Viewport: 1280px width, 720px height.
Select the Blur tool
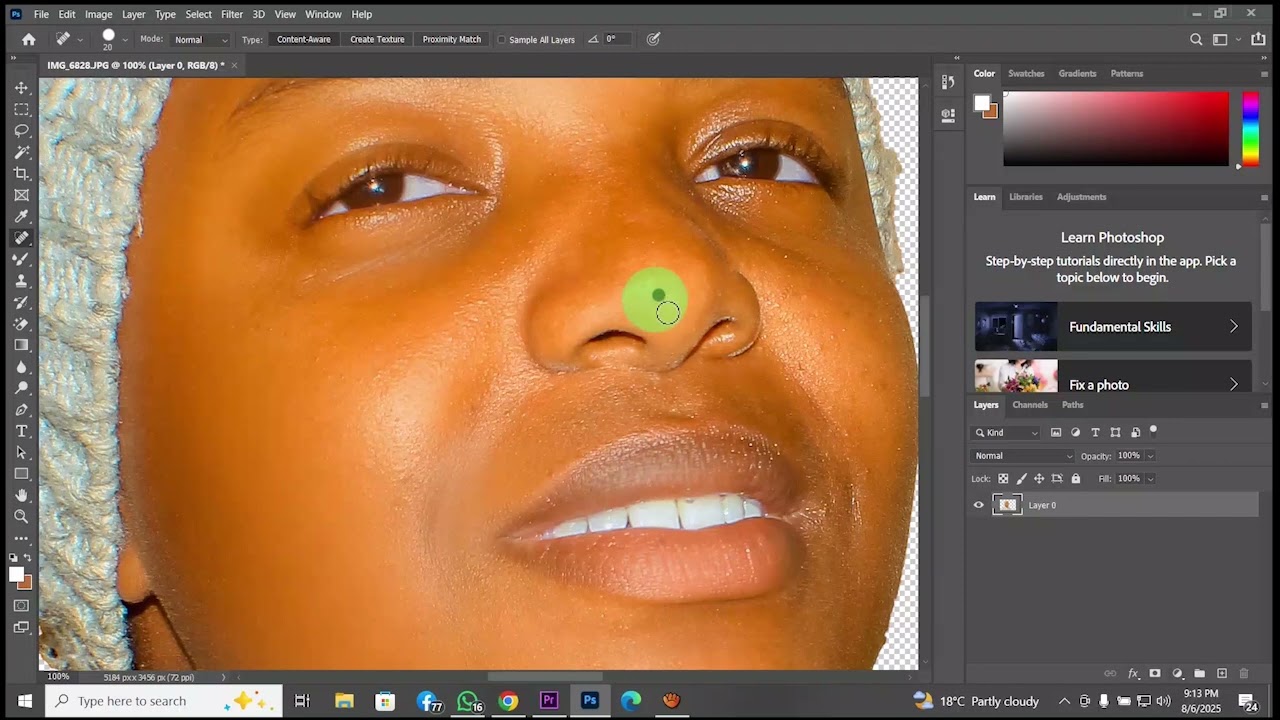click(21, 367)
